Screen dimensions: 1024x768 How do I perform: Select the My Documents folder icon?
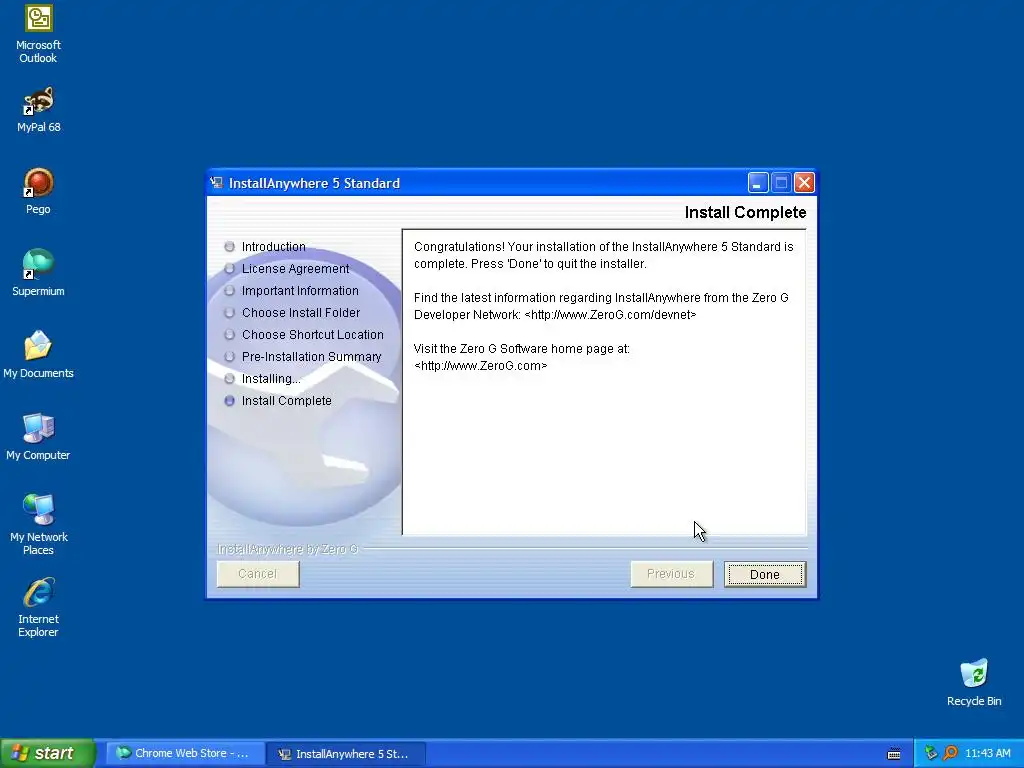click(39, 355)
